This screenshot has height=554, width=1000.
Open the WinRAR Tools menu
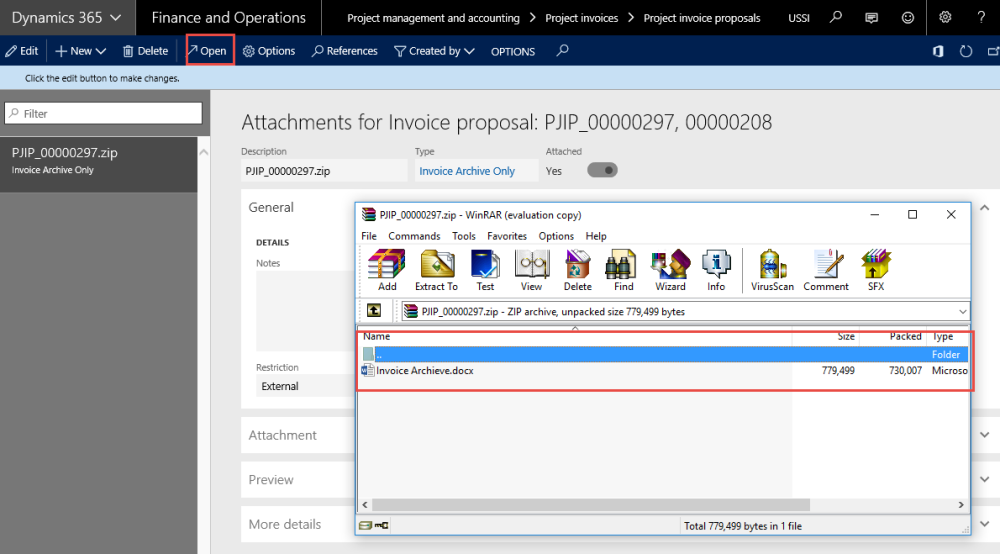tap(464, 236)
